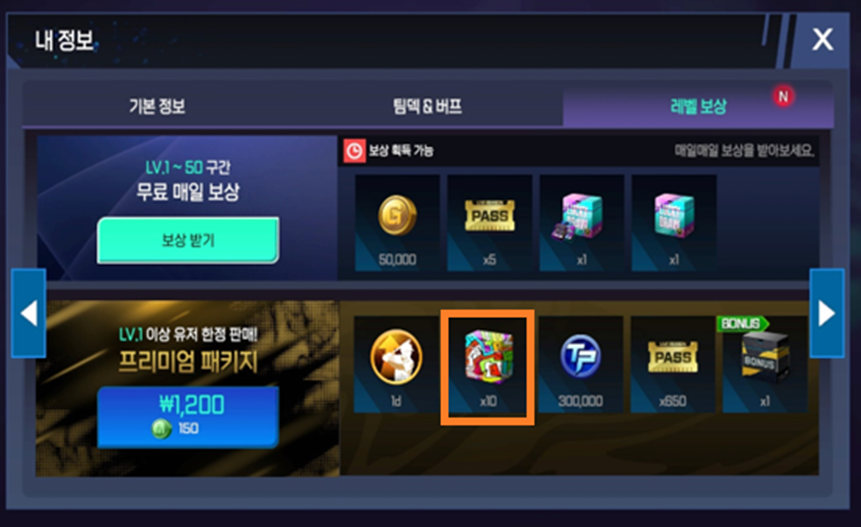The width and height of the screenshot is (861, 527).
Task: Click the red clock reward-available icon
Action: click(354, 151)
